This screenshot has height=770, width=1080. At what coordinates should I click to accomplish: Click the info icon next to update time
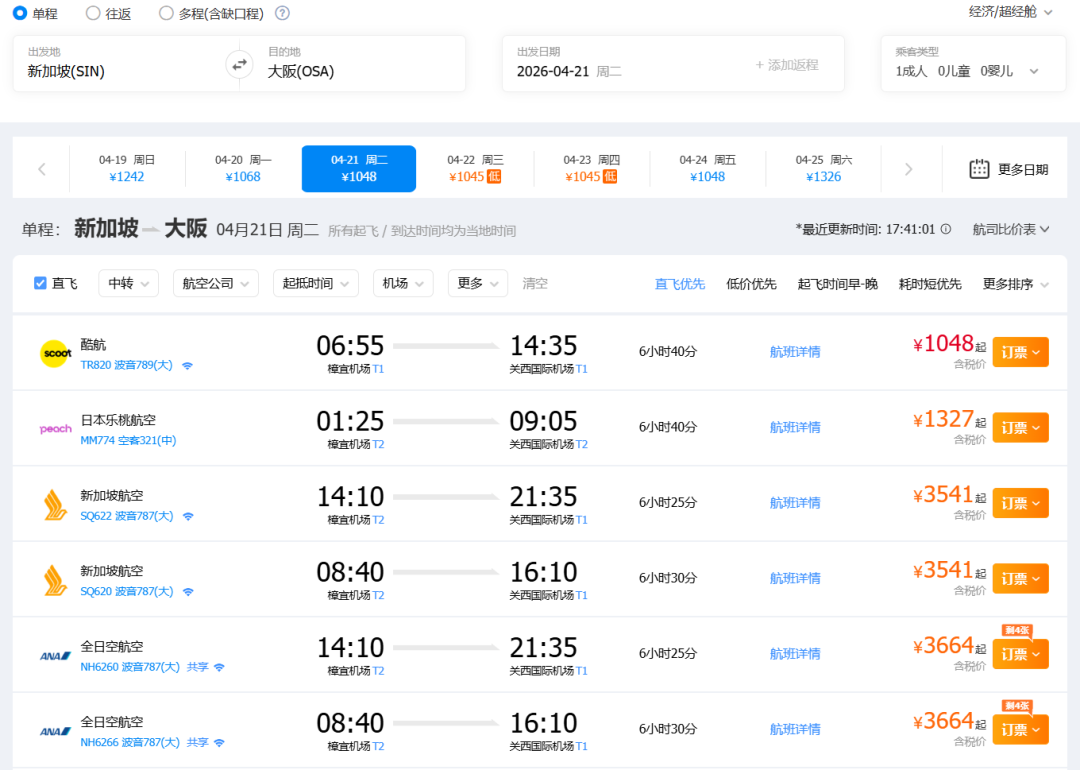pyautogui.click(x=946, y=229)
